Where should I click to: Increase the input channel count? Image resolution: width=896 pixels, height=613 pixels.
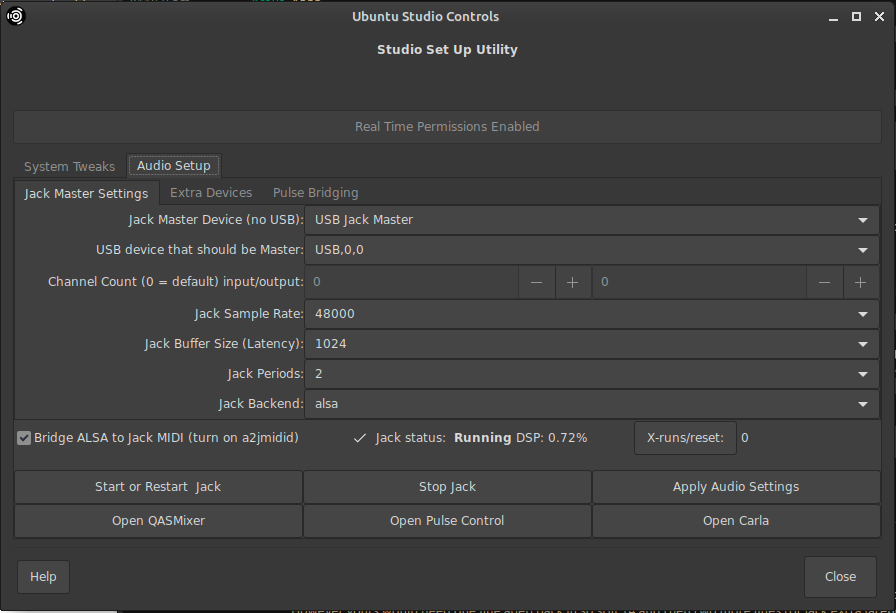[573, 282]
